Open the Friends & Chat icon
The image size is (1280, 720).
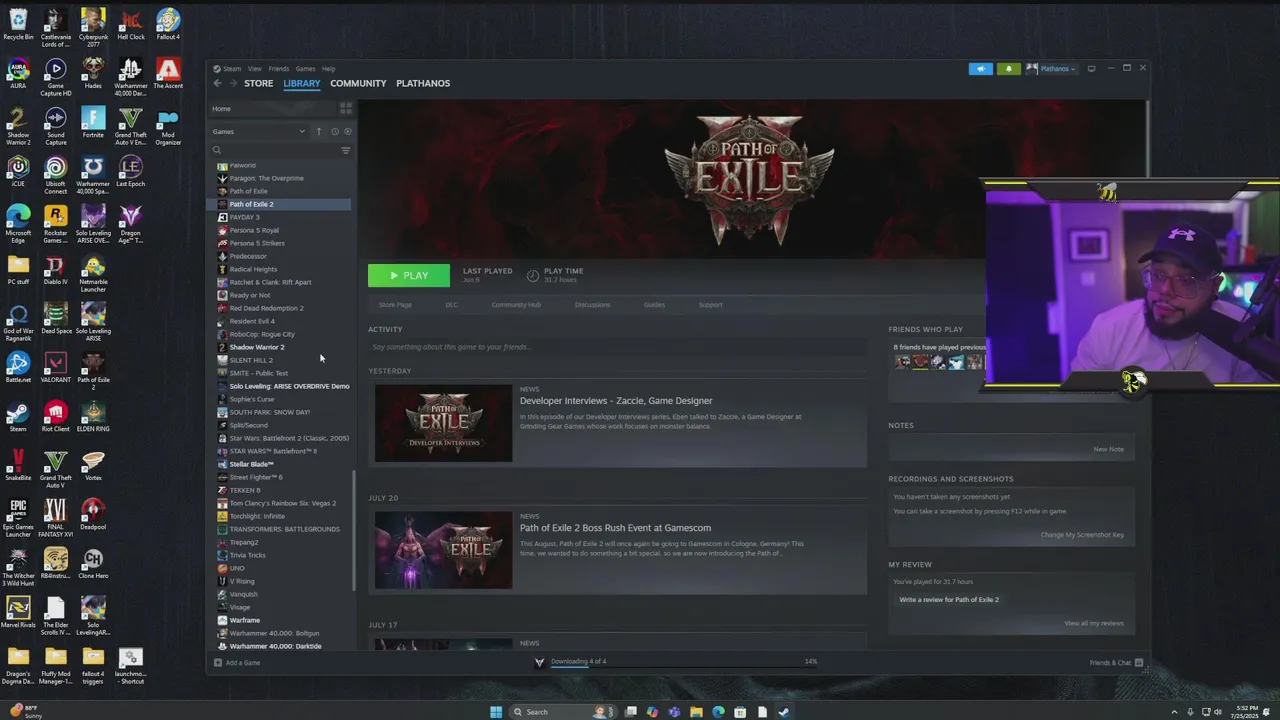(x=1139, y=662)
